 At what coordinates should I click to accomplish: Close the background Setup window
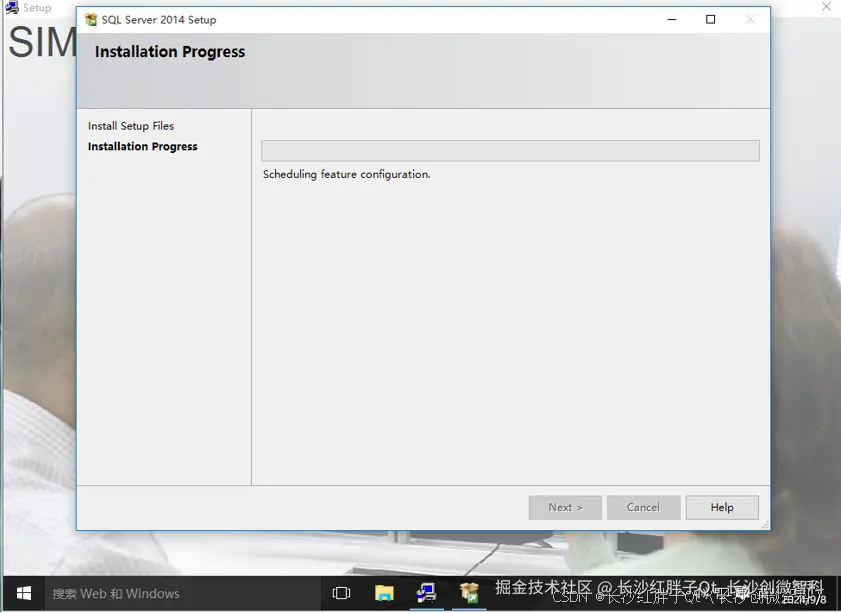tap(827, 7)
